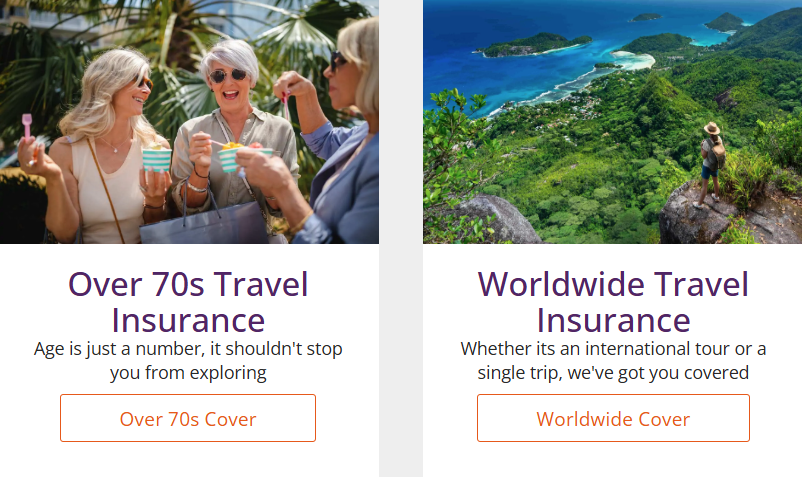Viewport: 802px width, 477px height.
Task: Click the hiker's wide-brim straw hat
Action: pyautogui.click(x=711, y=128)
